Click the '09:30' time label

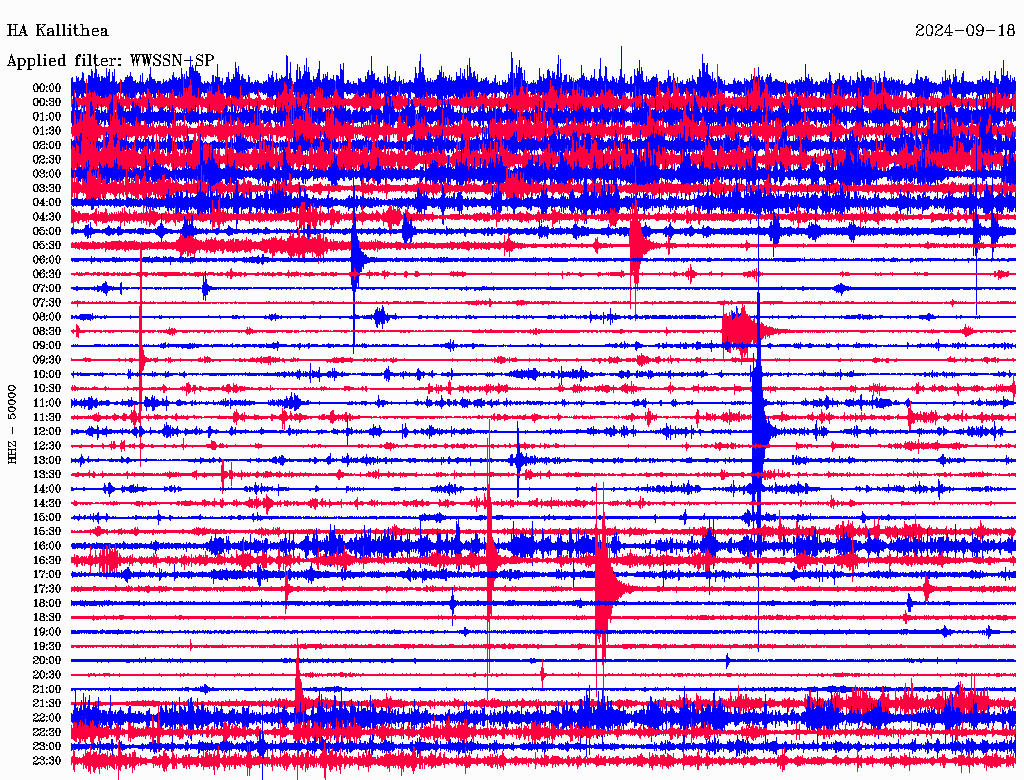click(47, 360)
